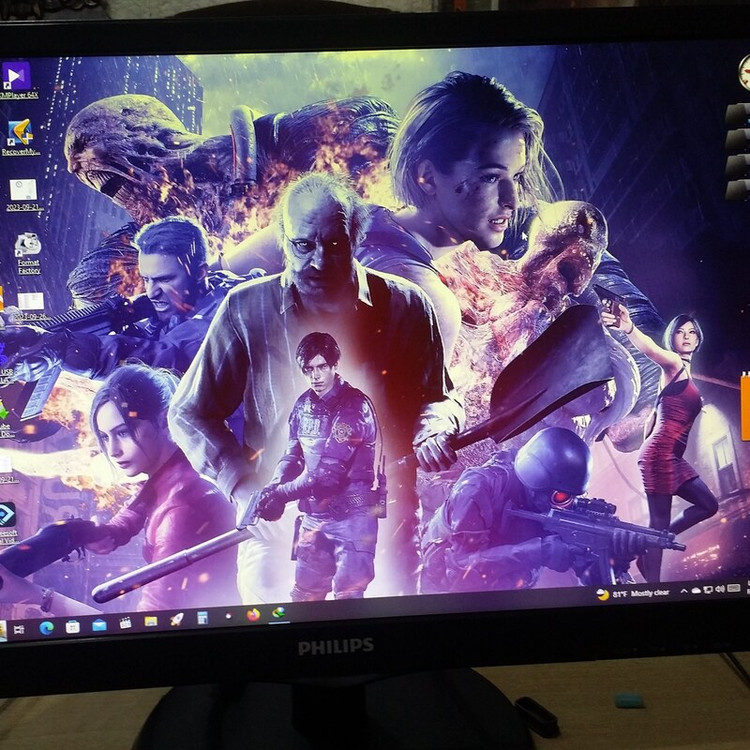Open the KMPlayer 64X desktop shortcut
Image resolution: width=750 pixels, height=750 pixels.
pyautogui.click(x=16, y=78)
